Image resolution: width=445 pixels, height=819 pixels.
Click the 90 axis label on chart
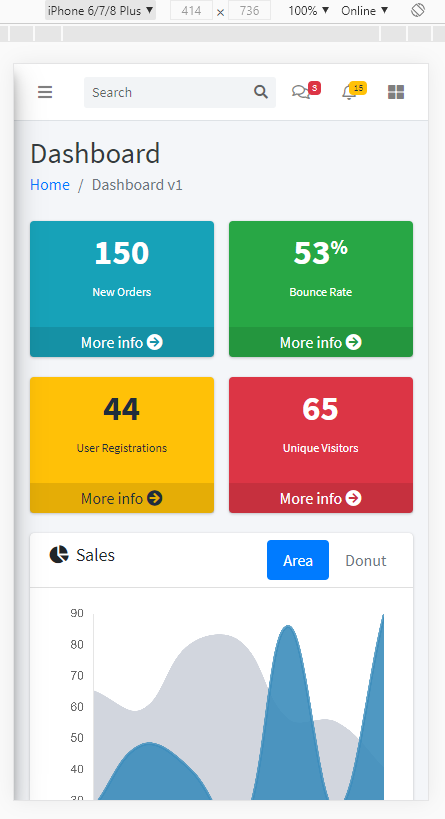tap(77, 613)
